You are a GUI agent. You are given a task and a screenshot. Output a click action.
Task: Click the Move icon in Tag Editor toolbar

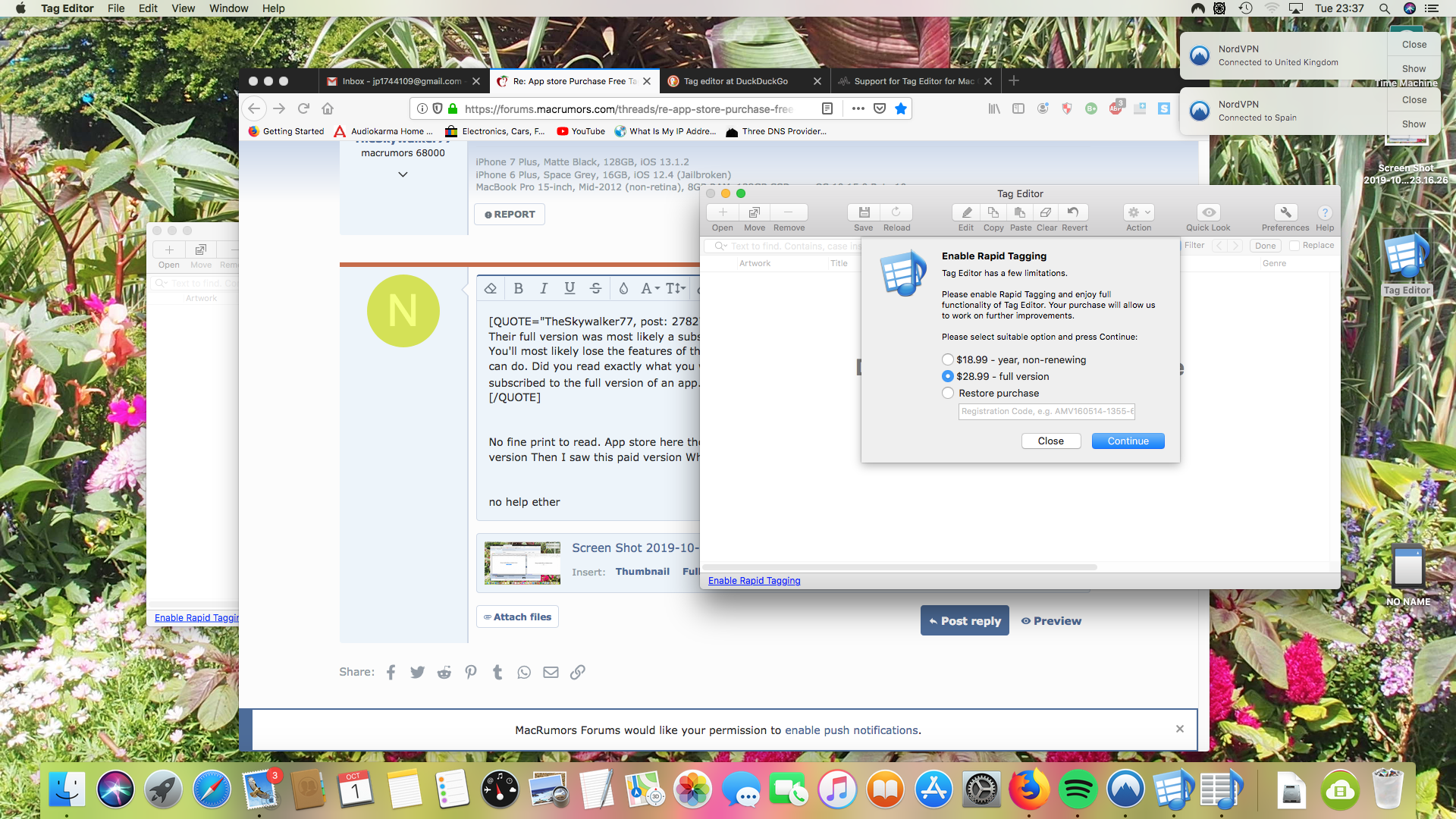pyautogui.click(x=755, y=213)
